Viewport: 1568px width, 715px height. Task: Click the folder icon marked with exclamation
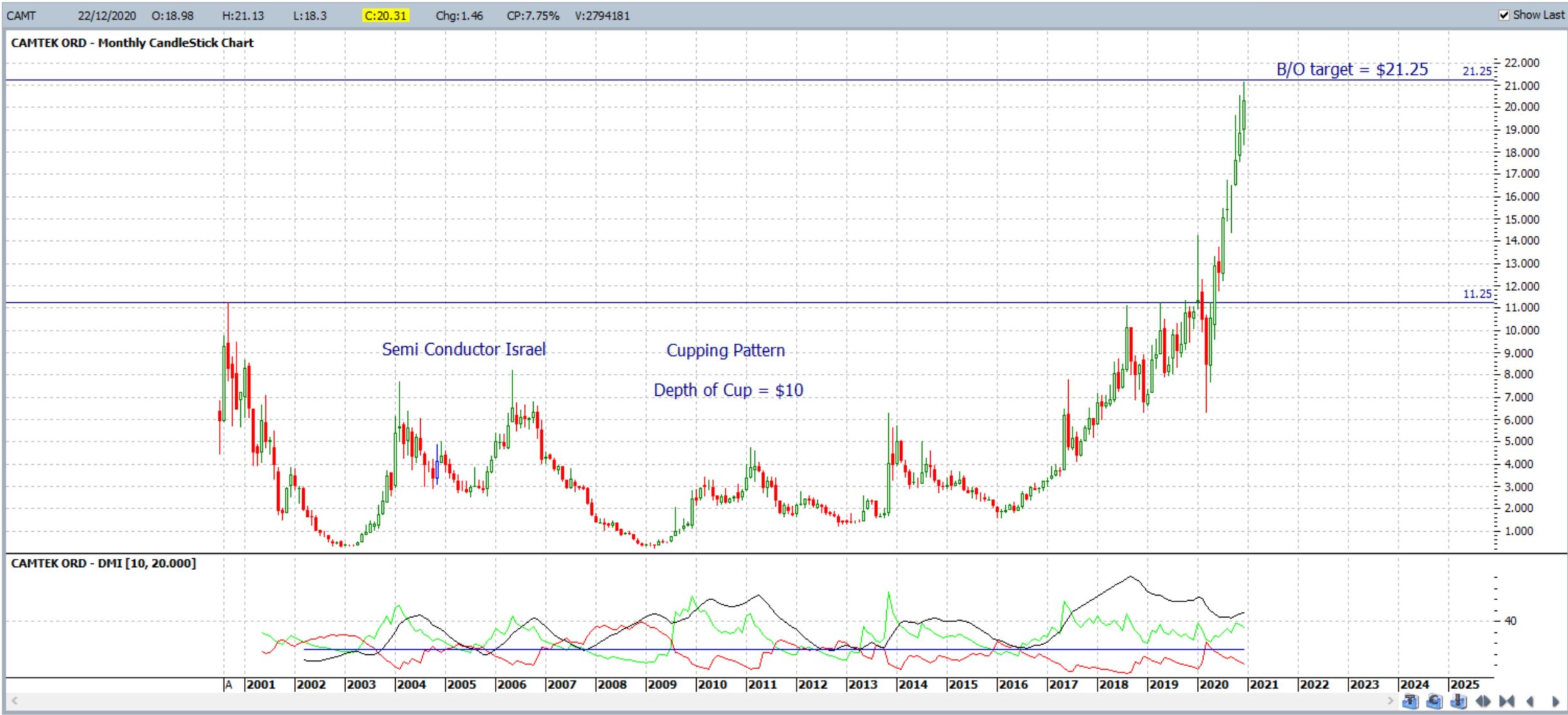(x=1458, y=701)
